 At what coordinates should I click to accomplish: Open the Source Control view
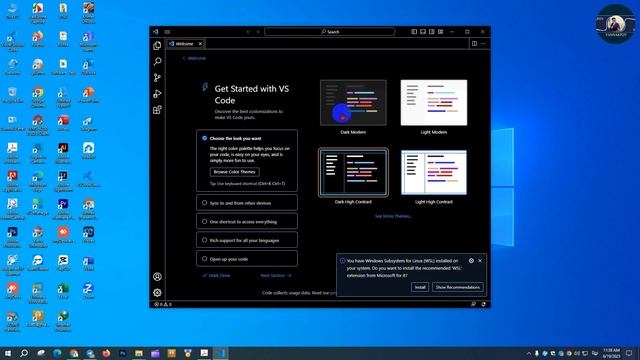pos(157,78)
